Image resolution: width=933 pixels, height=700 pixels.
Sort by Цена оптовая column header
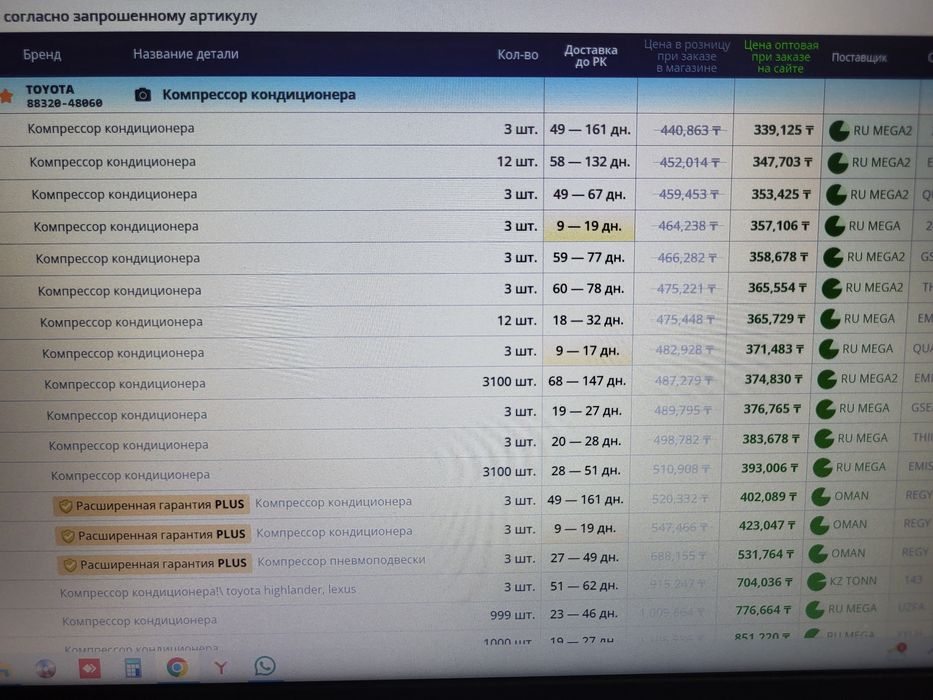pos(781,57)
